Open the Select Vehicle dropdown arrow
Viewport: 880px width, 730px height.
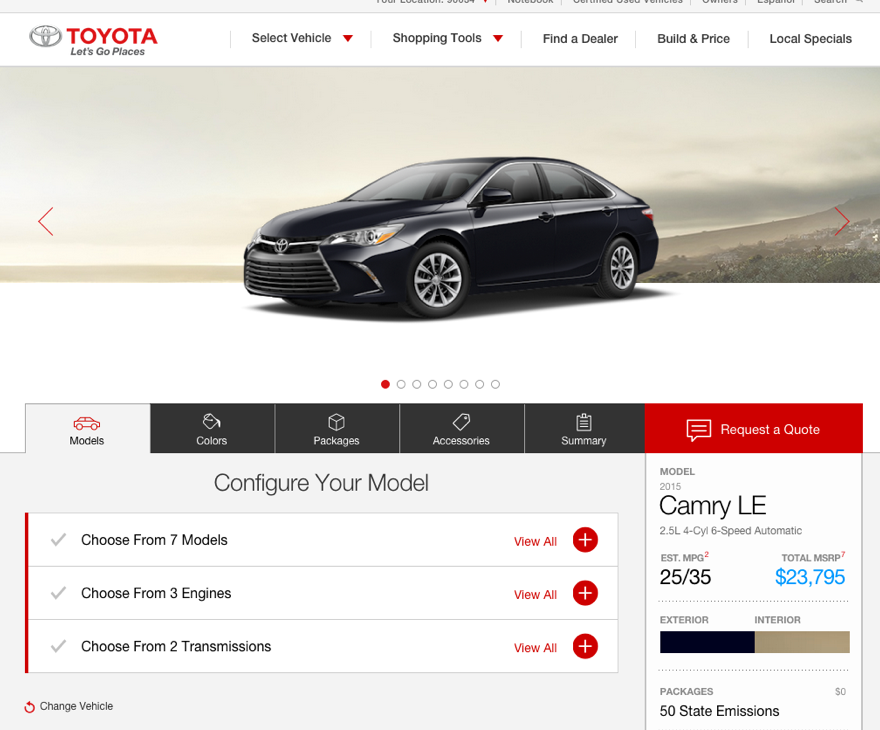[348, 38]
